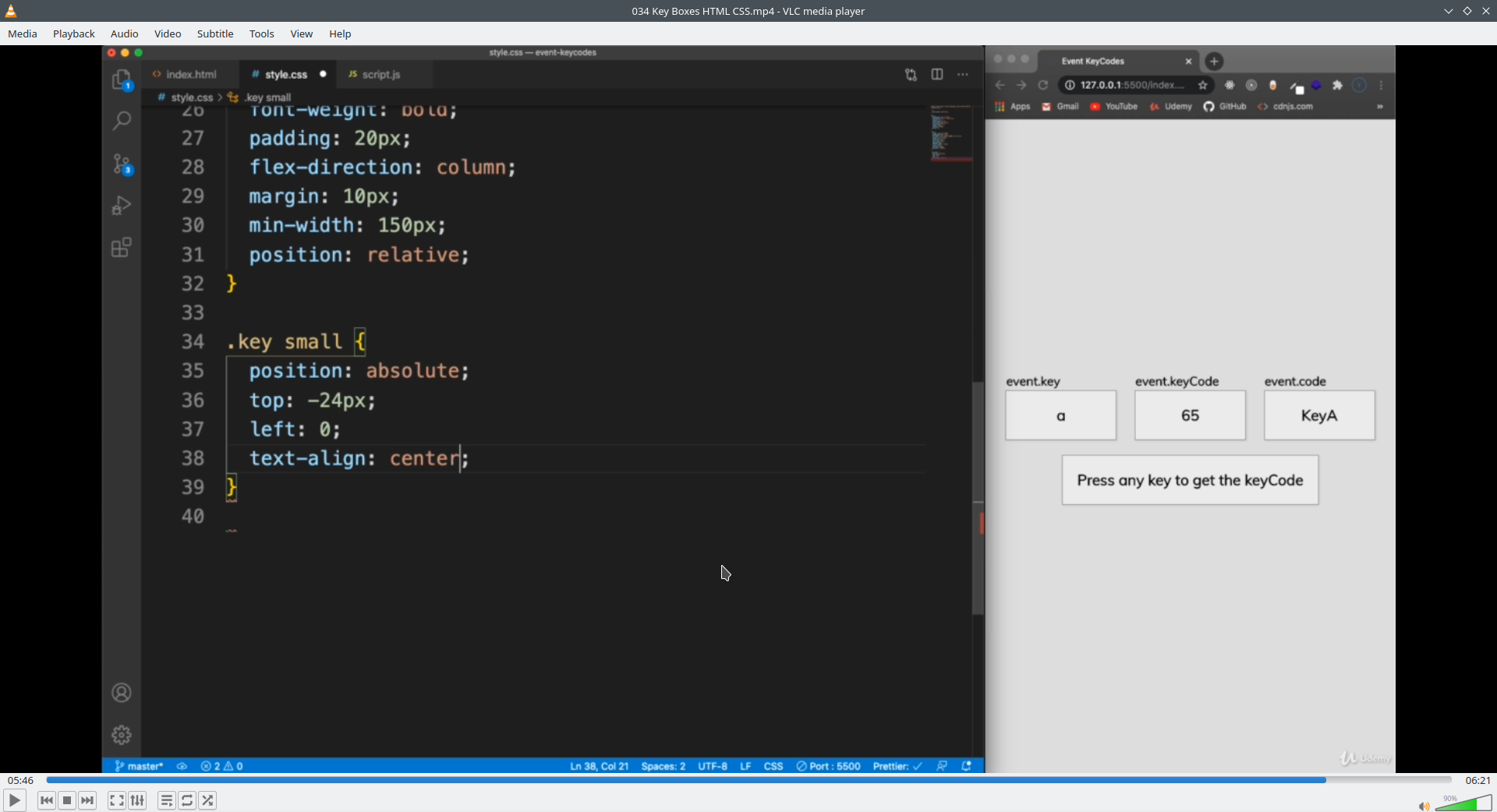Image resolution: width=1497 pixels, height=812 pixels.
Task: Open the Tools menu
Action: [261, 34]
